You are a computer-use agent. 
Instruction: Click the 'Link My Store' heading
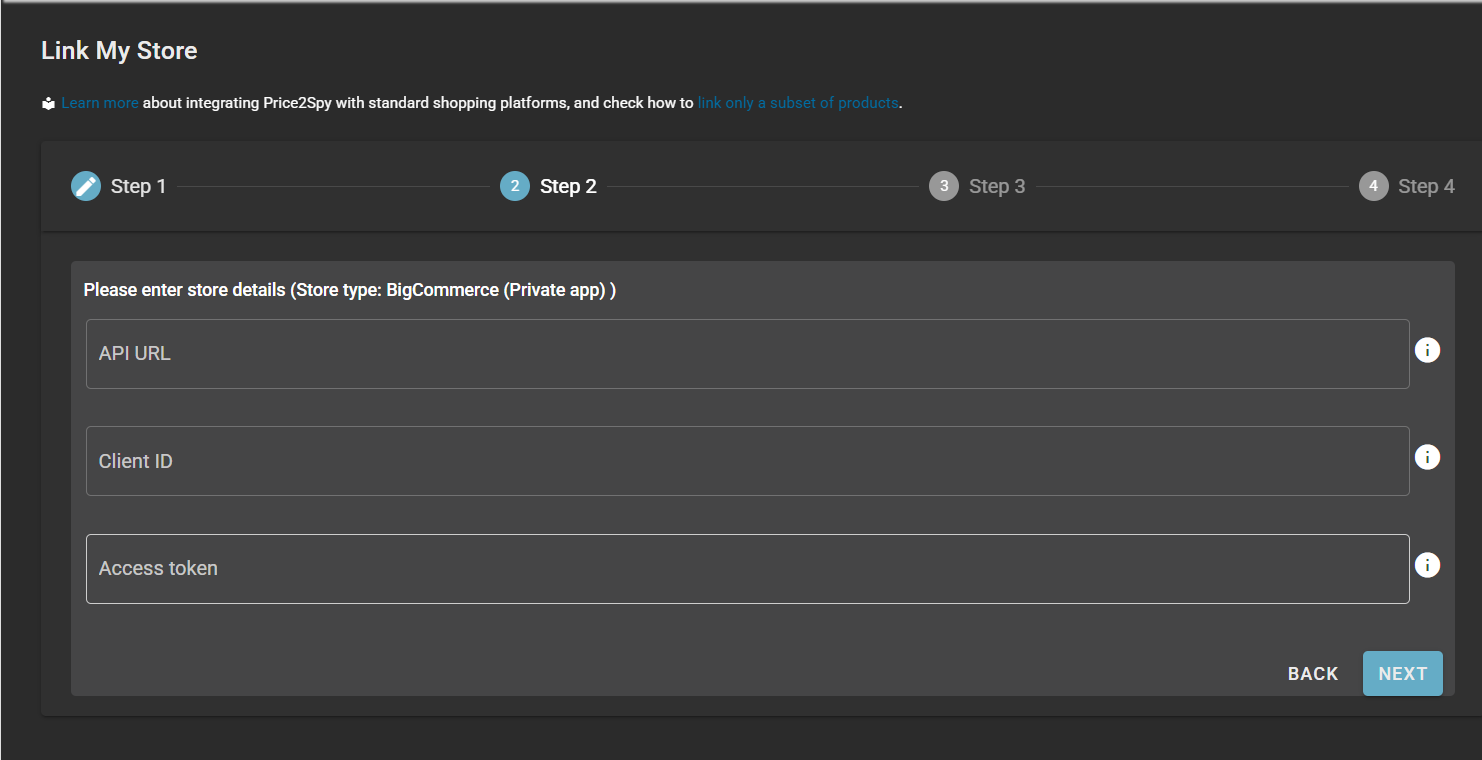pos(119,51)
